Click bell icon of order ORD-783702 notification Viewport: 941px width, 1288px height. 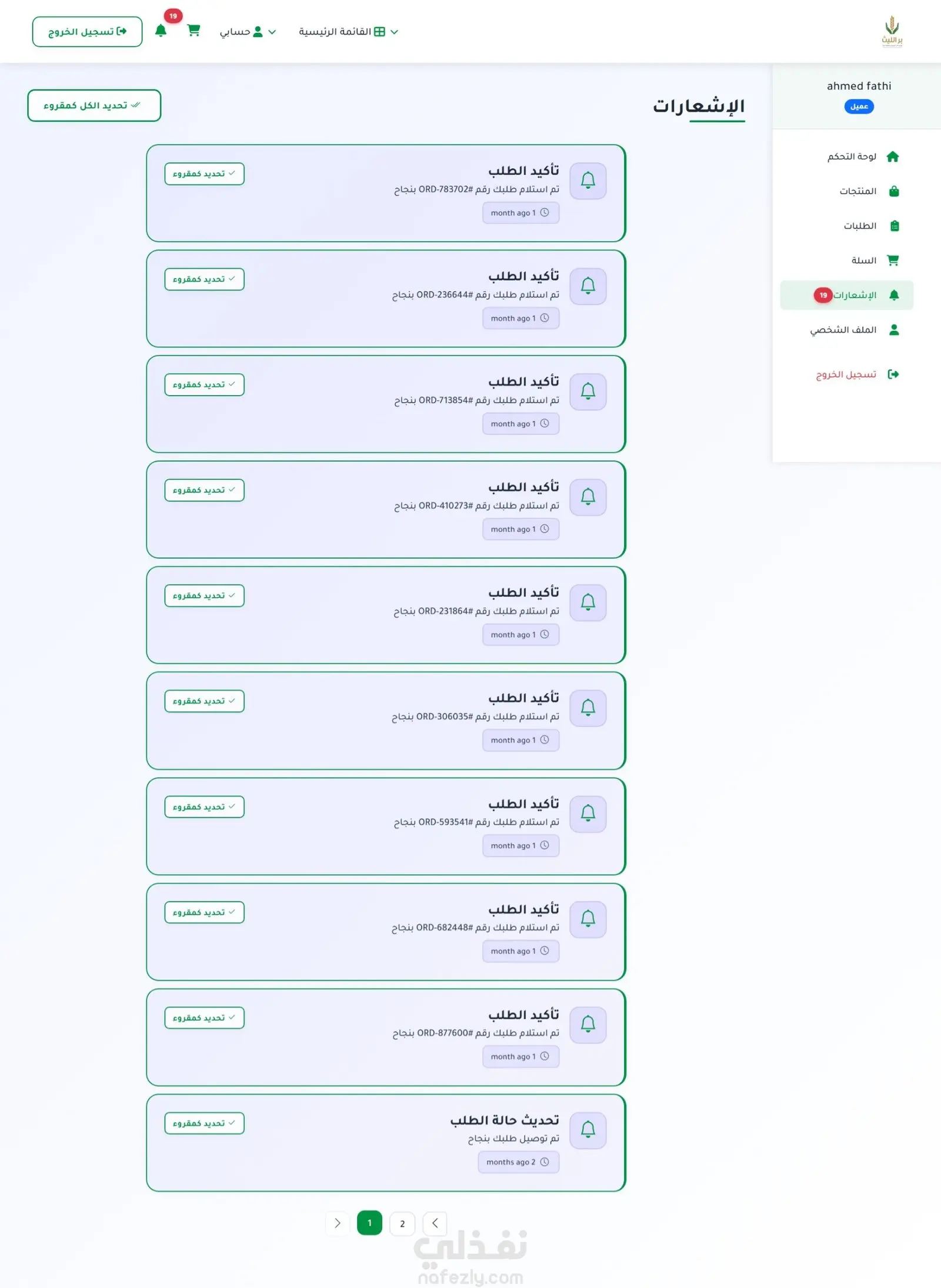[588, 180]
